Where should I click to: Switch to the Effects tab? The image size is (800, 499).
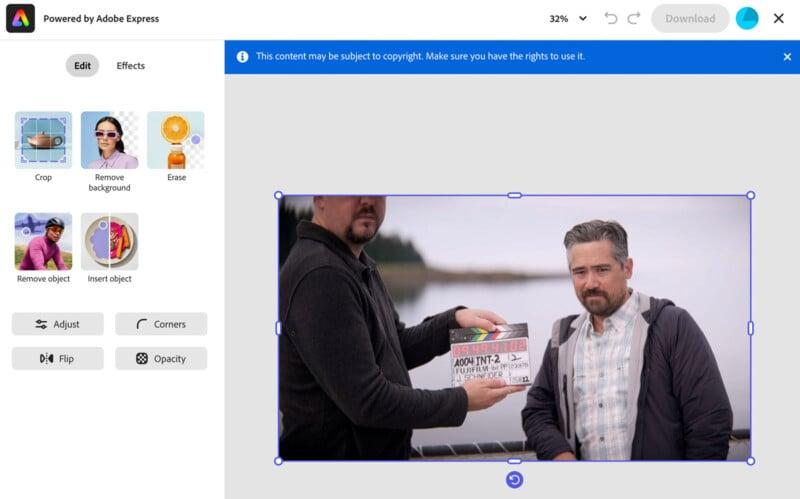click(130, 66)
